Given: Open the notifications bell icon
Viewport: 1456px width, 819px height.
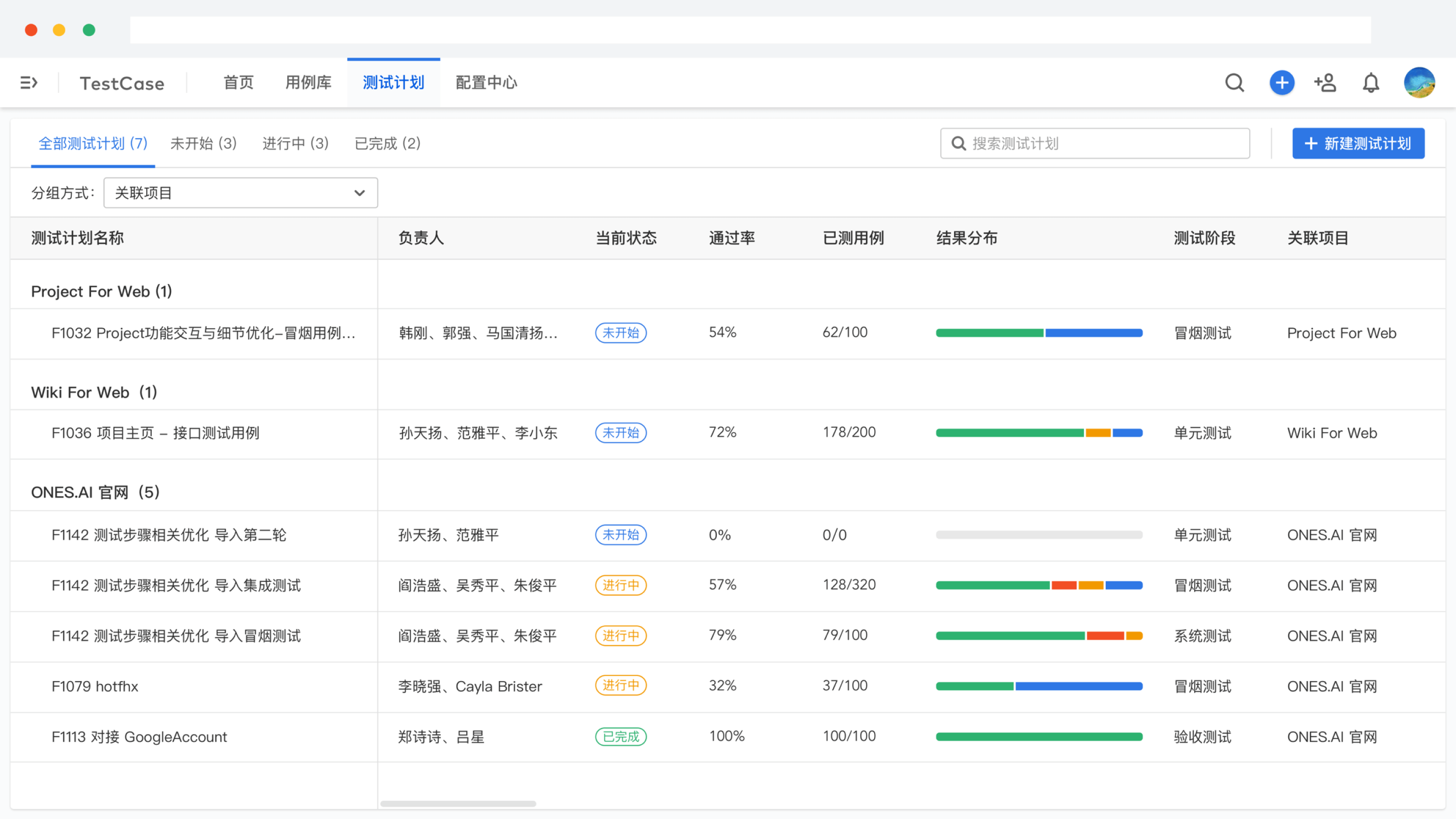Looking at the screenshot, I should point(1371,83).
